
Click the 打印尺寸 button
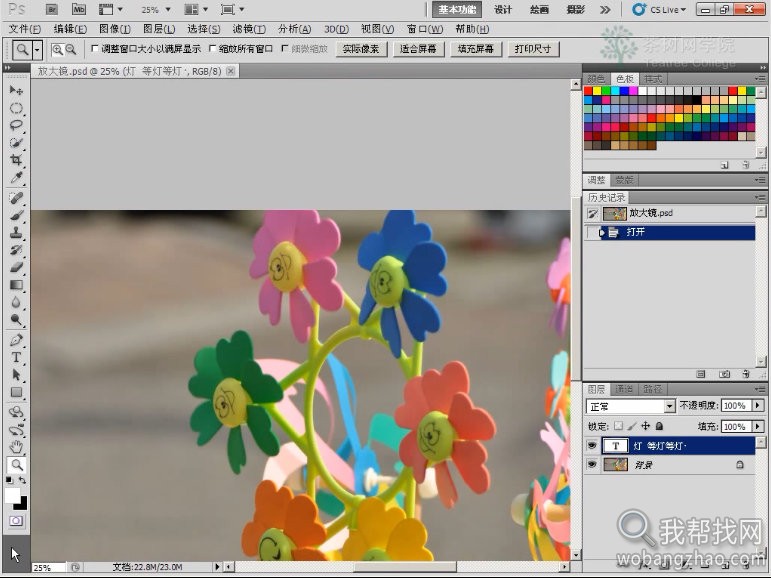(533, 49)
